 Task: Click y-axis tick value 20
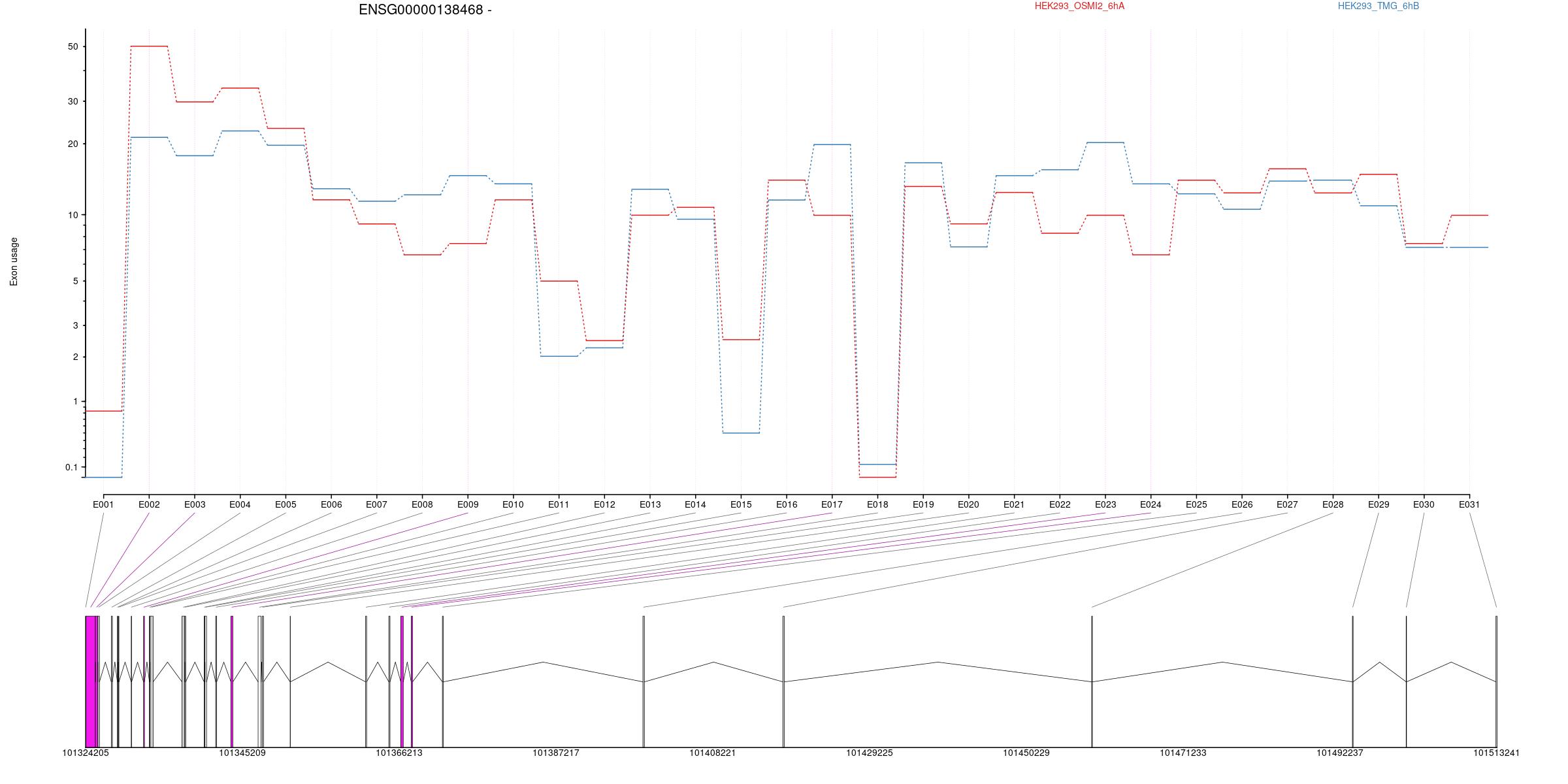[73, 144]
